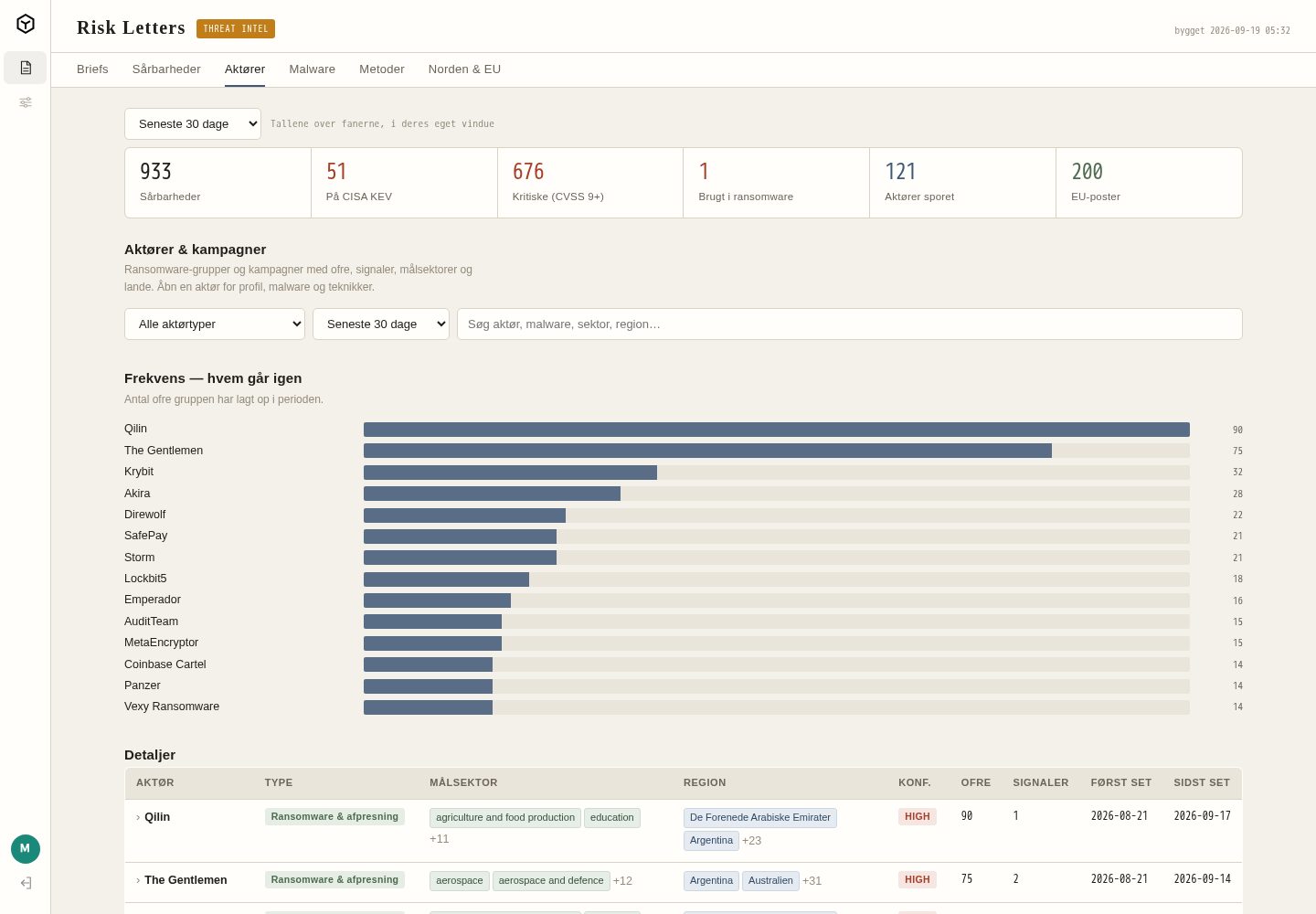This screenshot has height=914, width=1316.
Task: Expand The Gentlemen row in details table
Action: click(x=138, y=880)
